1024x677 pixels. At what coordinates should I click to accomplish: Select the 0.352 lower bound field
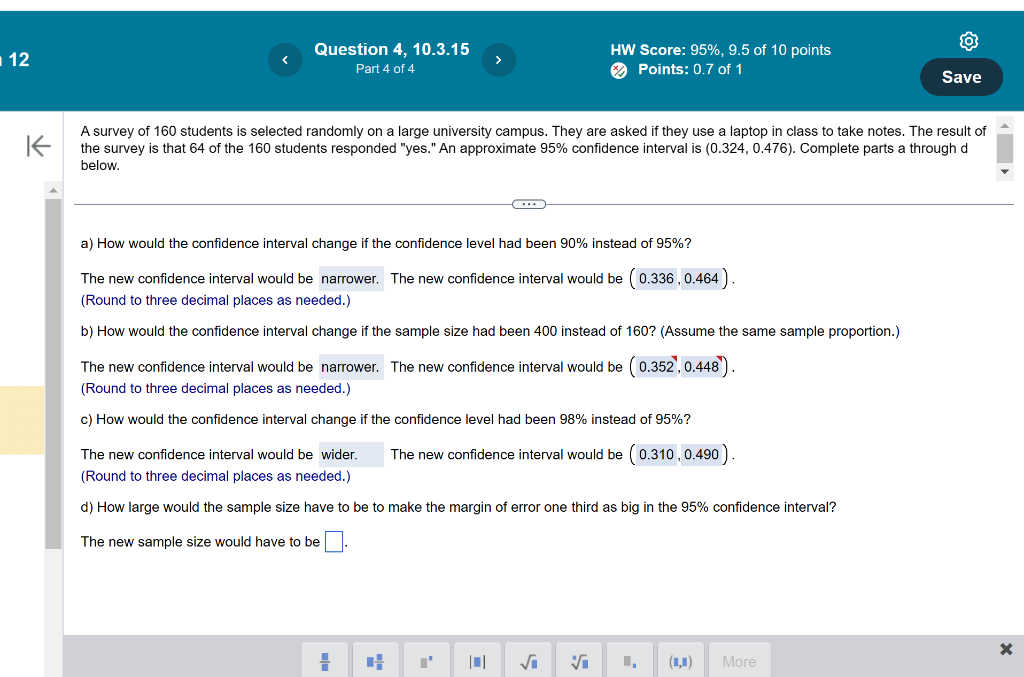(656, 367)
